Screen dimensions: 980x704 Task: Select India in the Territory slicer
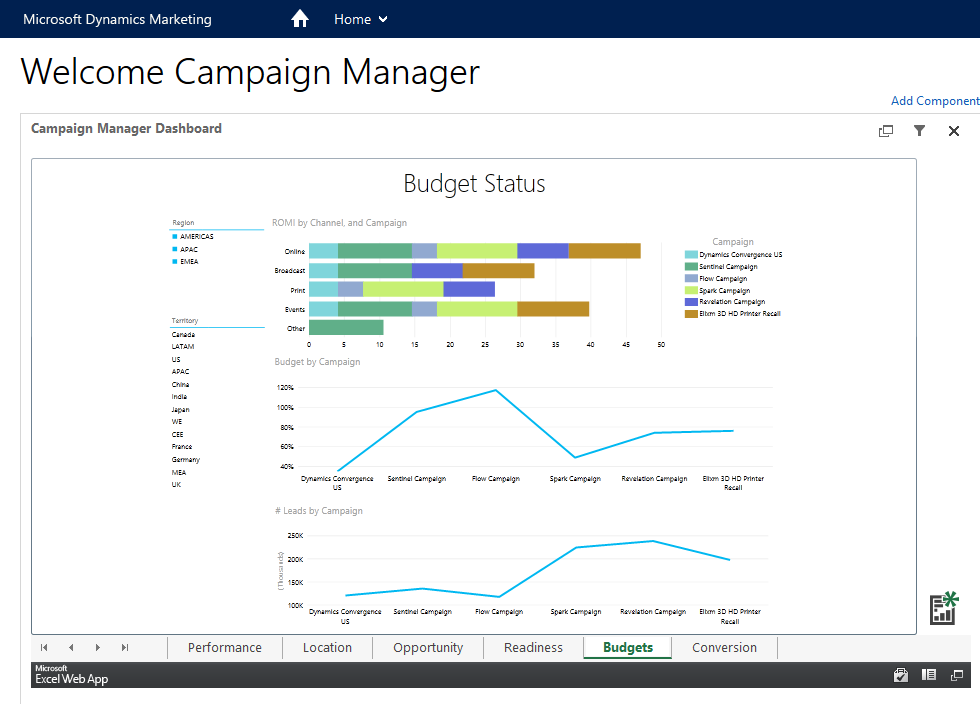pyautogui.click(x=179, y=397)
